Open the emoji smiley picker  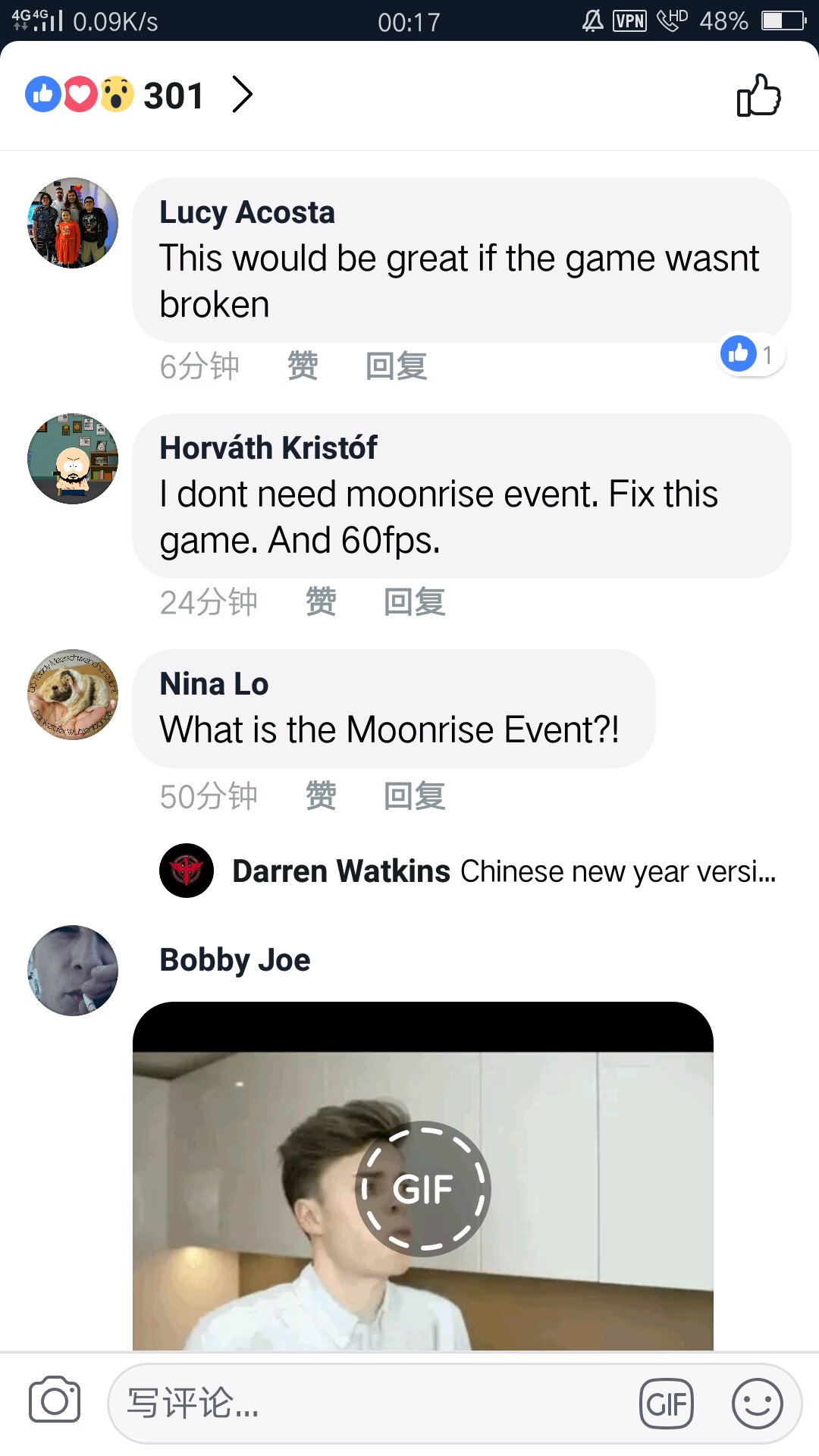pyautogui.click(x=757, y=1404)
